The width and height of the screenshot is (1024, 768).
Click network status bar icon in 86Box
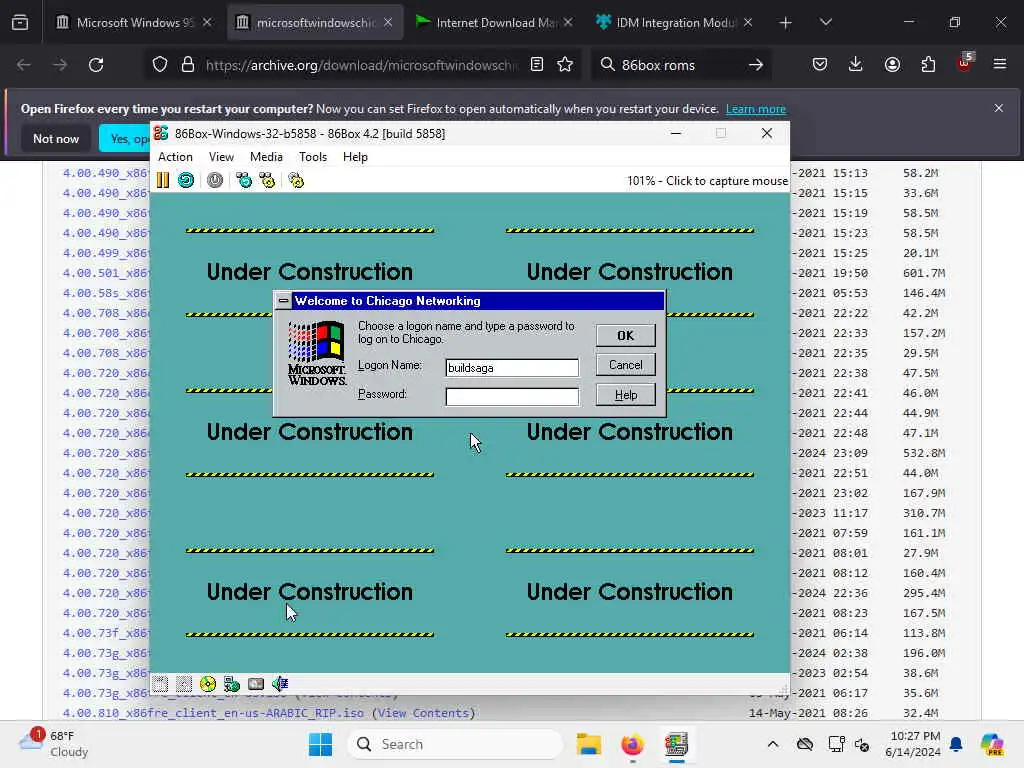coord(232,684)
